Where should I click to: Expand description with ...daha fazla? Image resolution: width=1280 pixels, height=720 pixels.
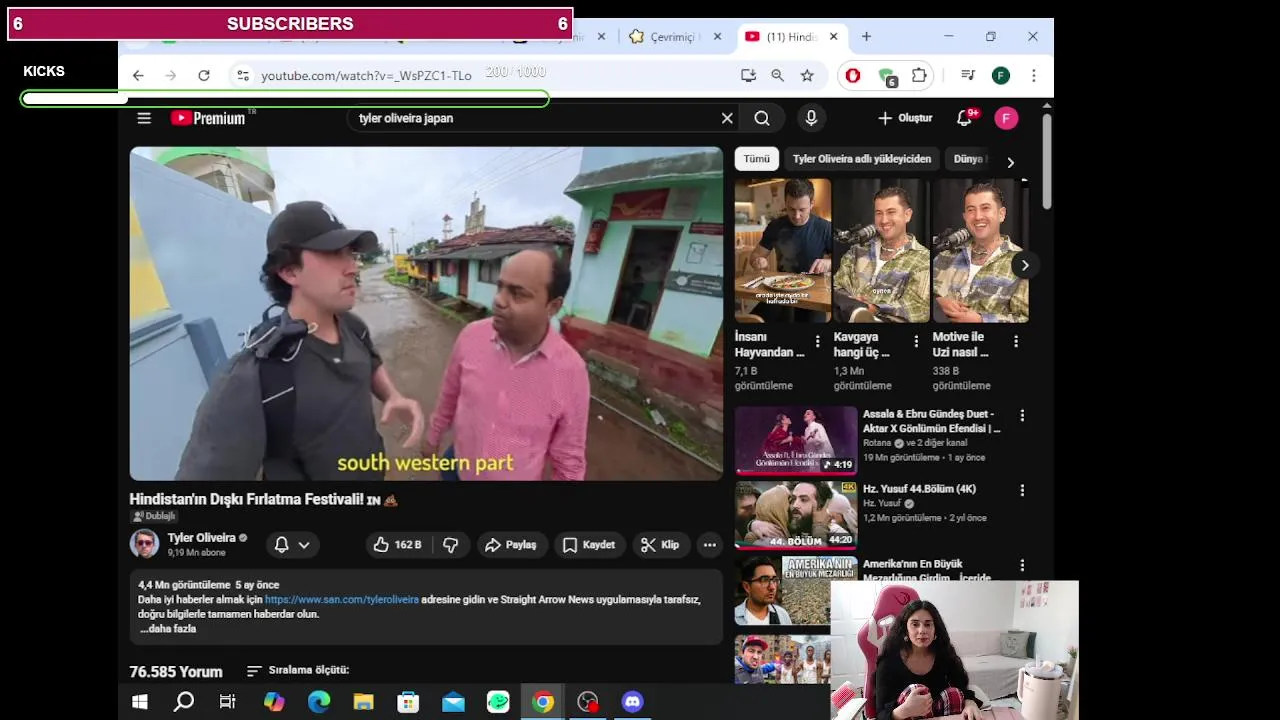point(167,629)
